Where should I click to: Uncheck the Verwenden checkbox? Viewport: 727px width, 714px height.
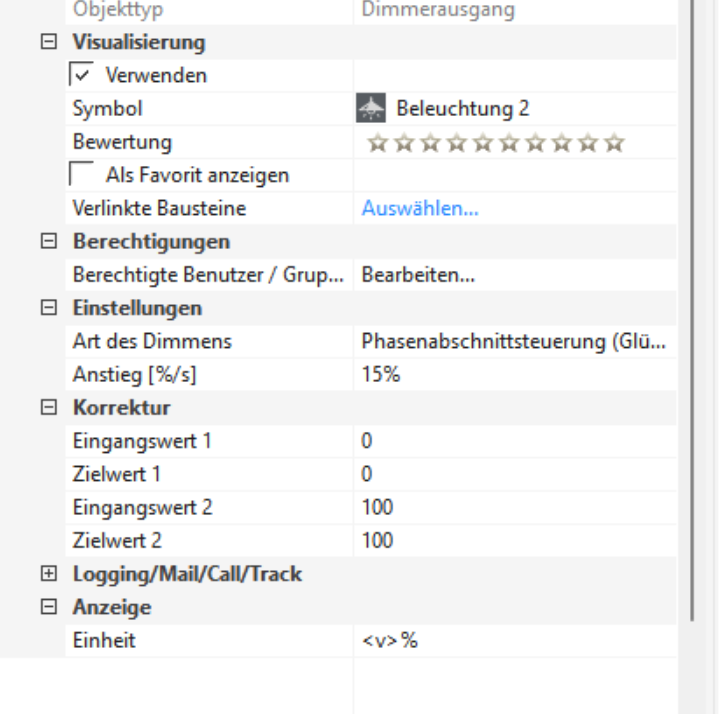pyautogui.click(x=82, y=74)
